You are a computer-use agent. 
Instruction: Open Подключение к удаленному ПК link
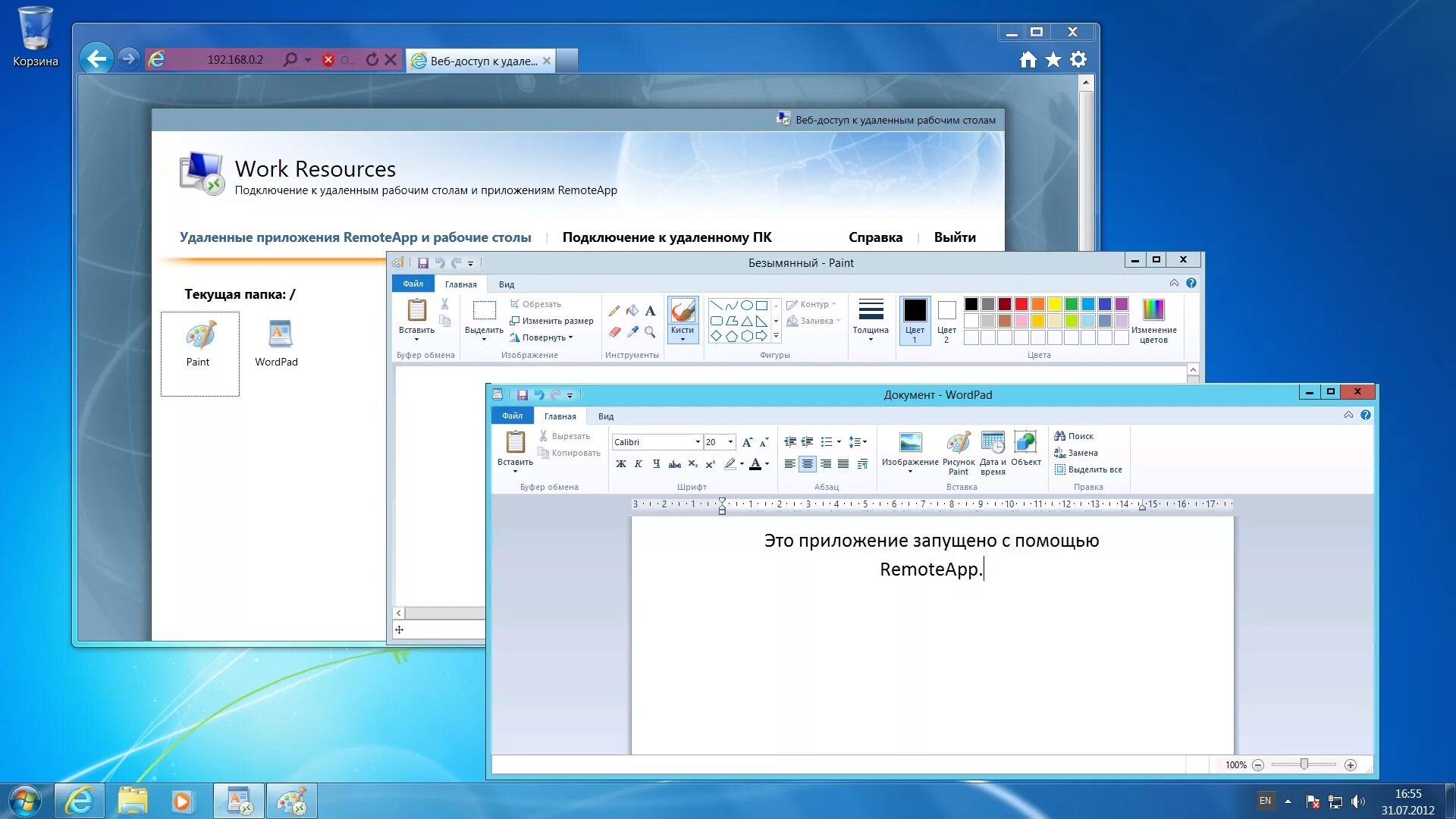click(667, 237)
